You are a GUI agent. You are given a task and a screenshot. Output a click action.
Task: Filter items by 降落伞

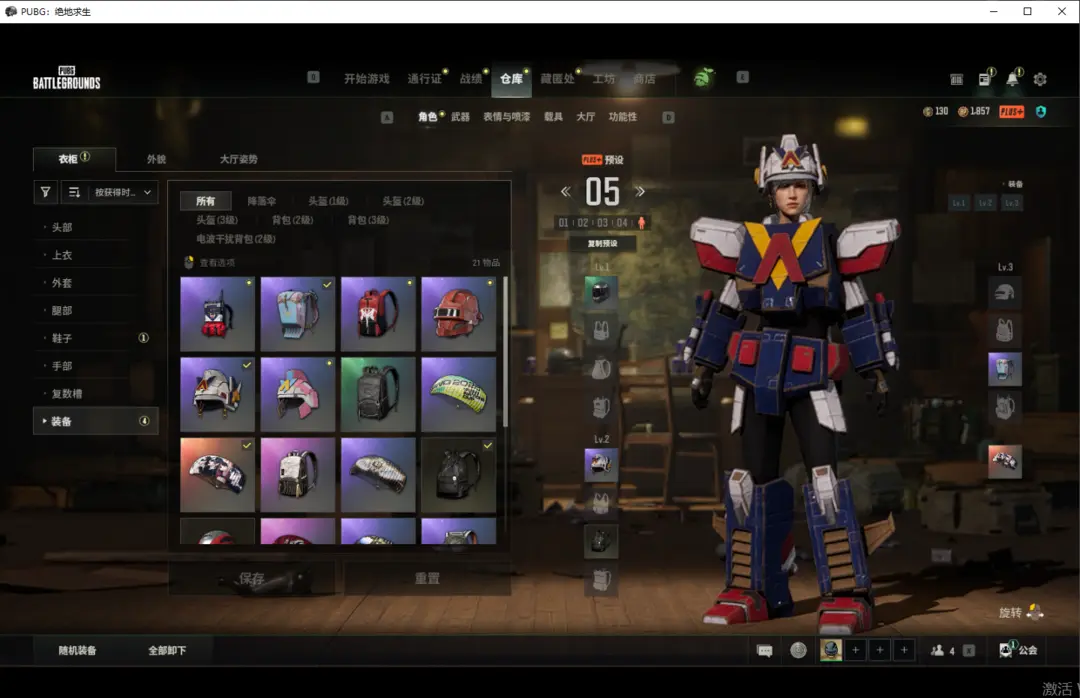262,201
